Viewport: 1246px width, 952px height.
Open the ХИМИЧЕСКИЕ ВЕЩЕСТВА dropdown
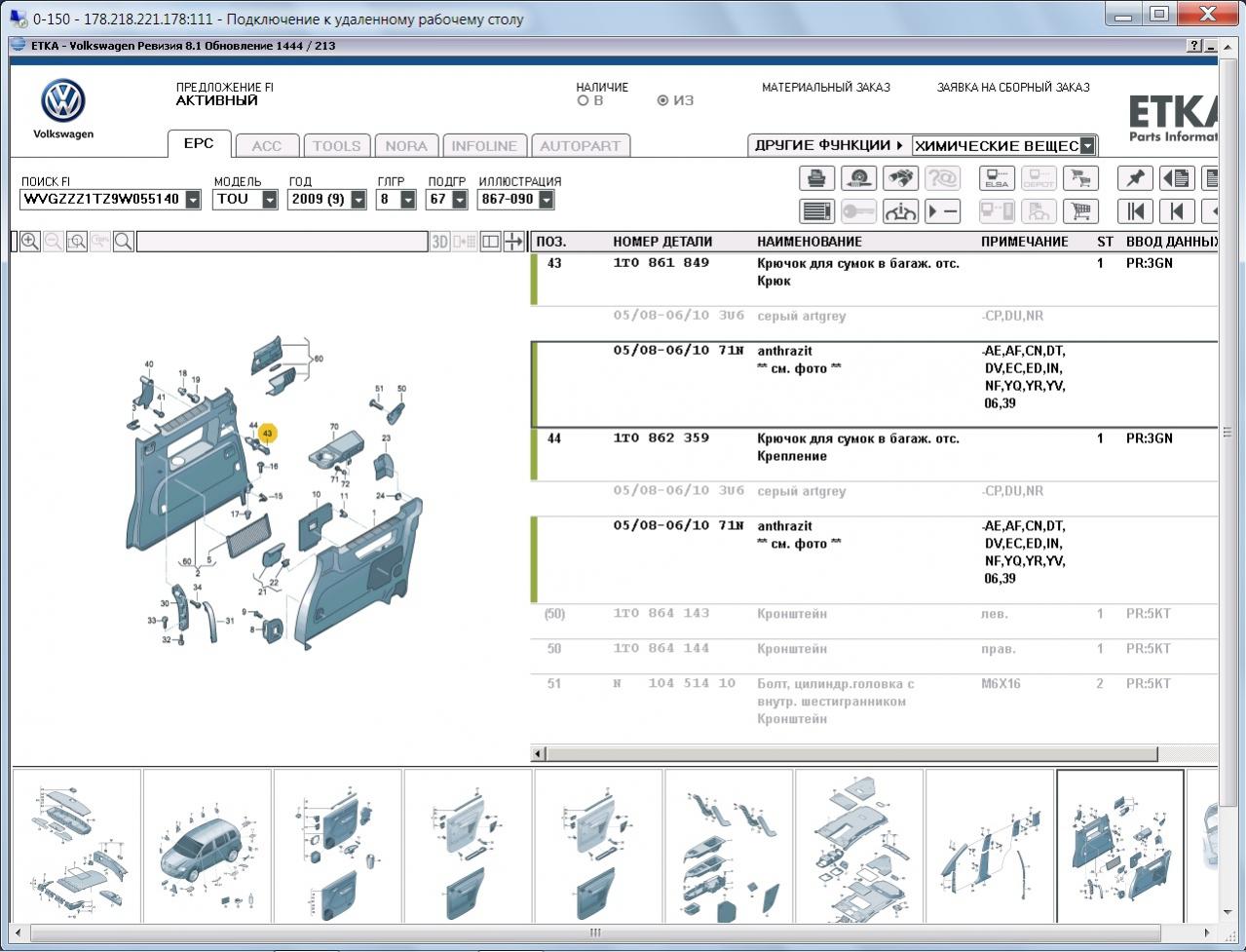(1087, 146)
